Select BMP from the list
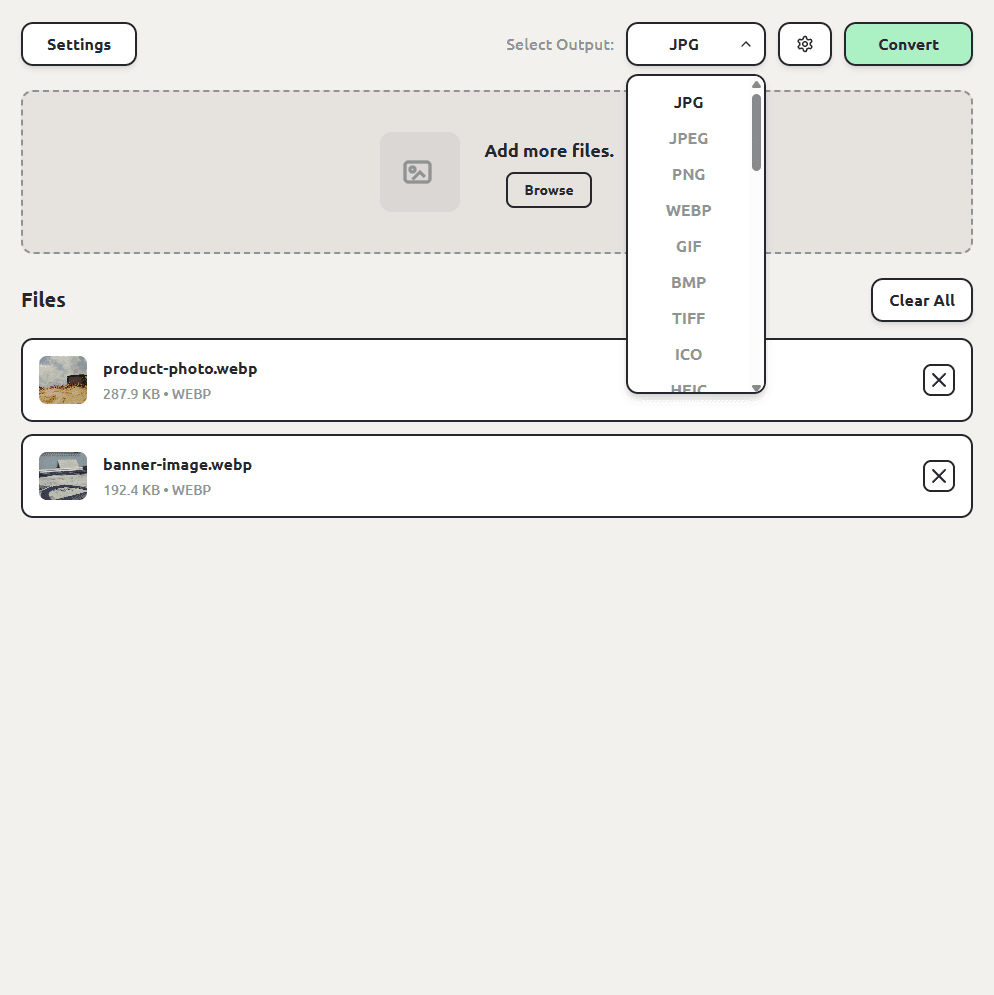Image resolution: width=994 pixels, height=995 pixels. [688, 282]
